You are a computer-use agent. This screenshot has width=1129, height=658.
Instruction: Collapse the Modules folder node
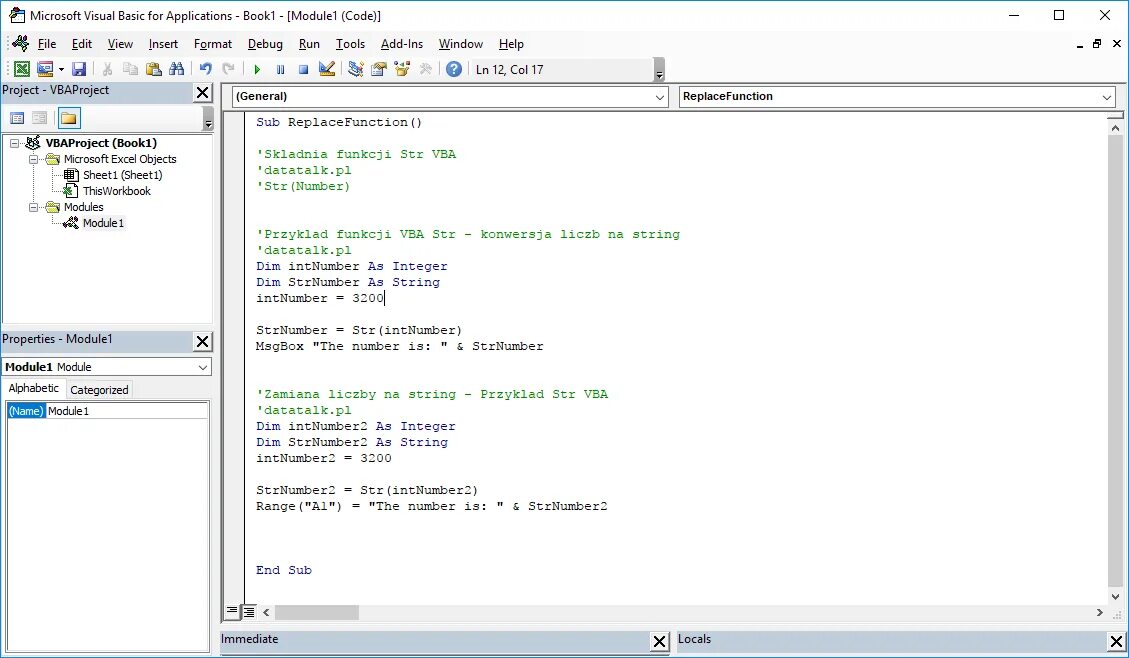click(x=33, y=207)
